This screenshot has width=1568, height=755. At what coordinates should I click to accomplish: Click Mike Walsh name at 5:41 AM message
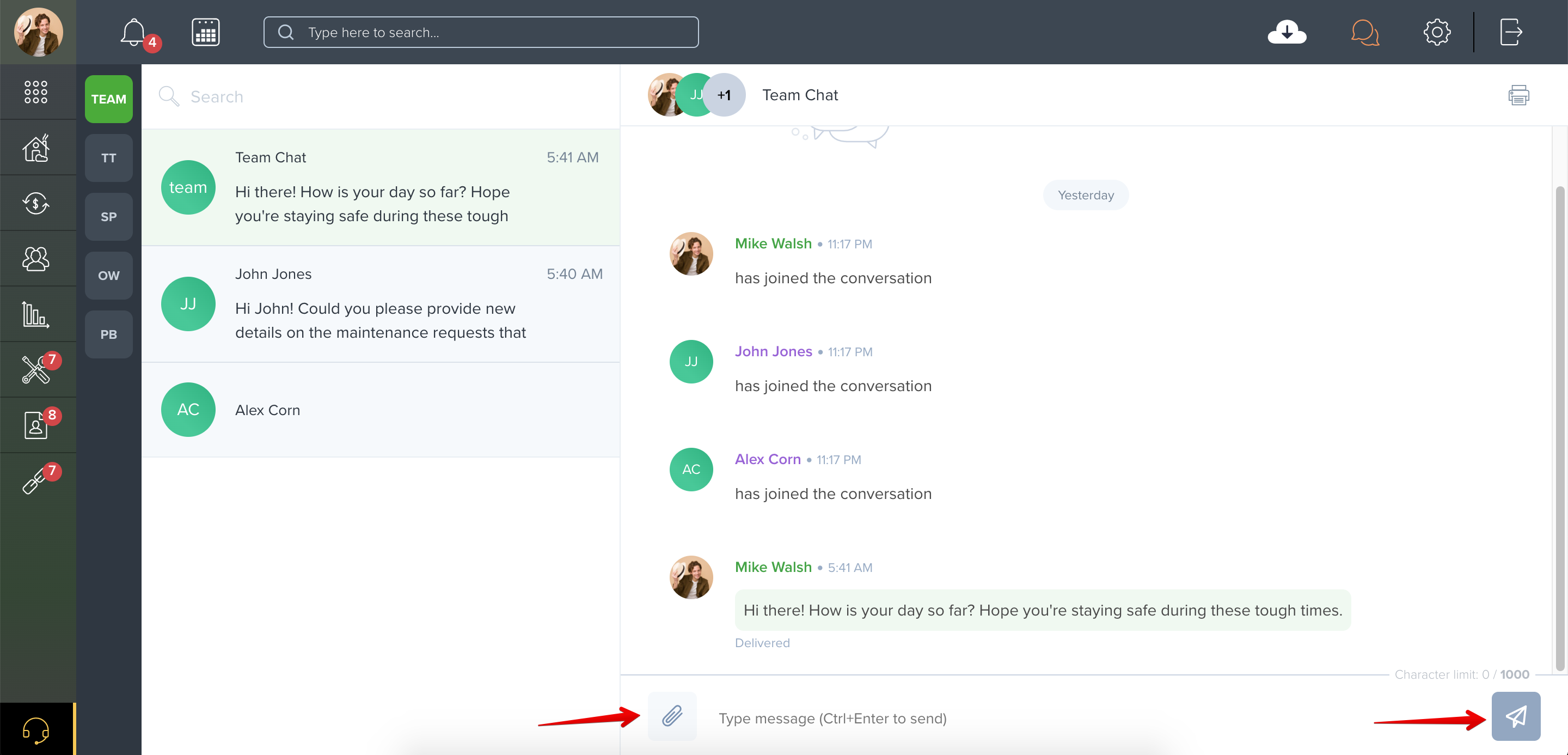773,567
